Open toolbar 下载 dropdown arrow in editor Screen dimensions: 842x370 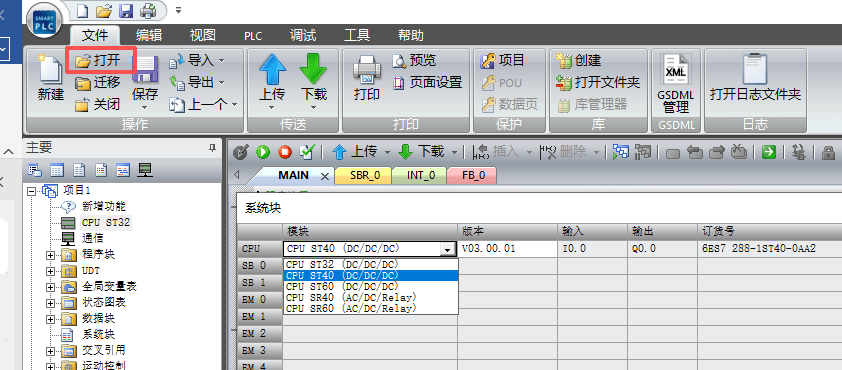[x=455, y=153]
